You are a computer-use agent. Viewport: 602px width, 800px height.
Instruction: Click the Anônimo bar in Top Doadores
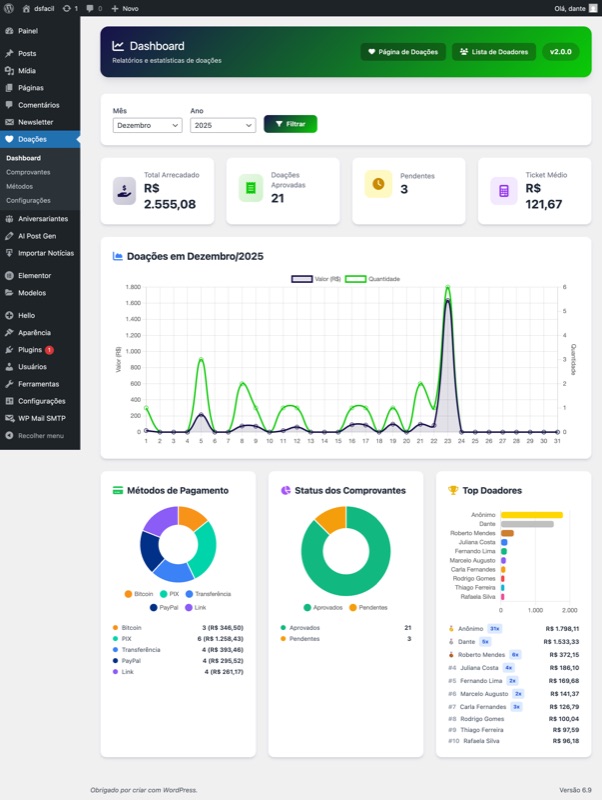coord(531,515)
